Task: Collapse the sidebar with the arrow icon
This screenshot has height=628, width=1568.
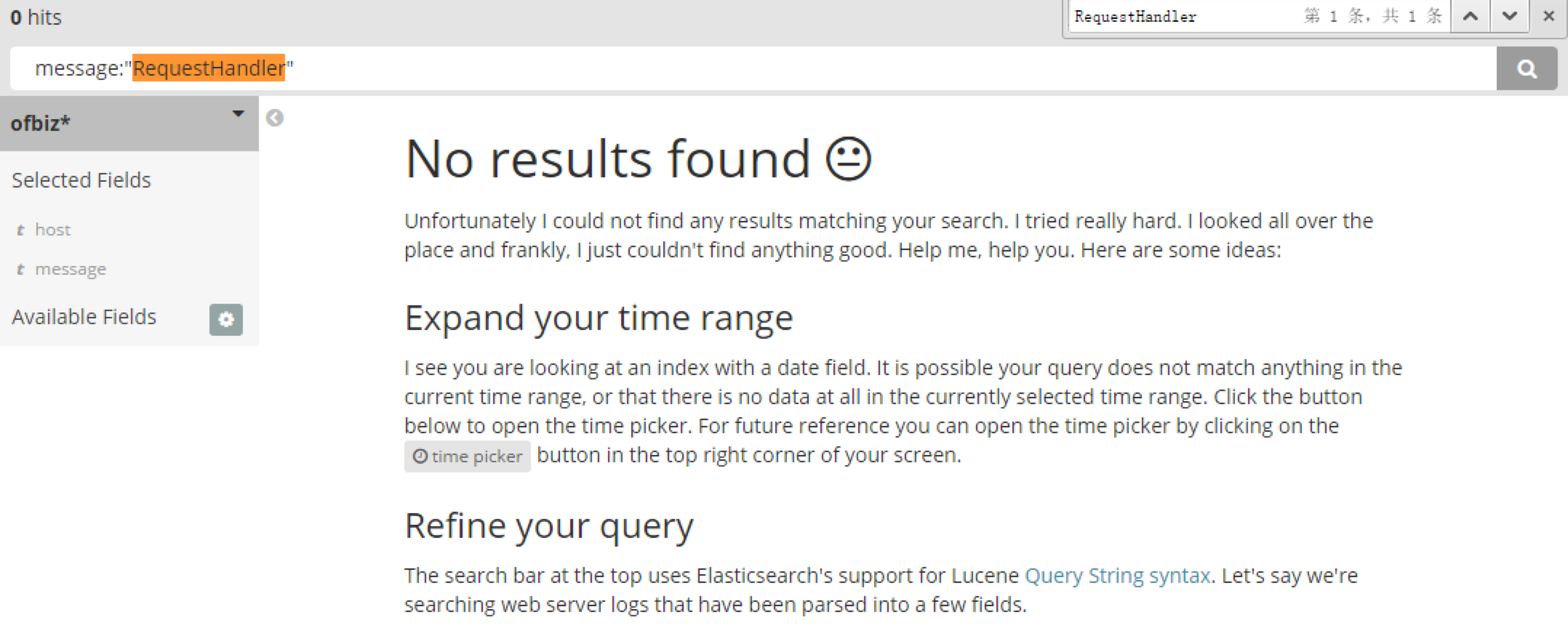Action: 275,118
